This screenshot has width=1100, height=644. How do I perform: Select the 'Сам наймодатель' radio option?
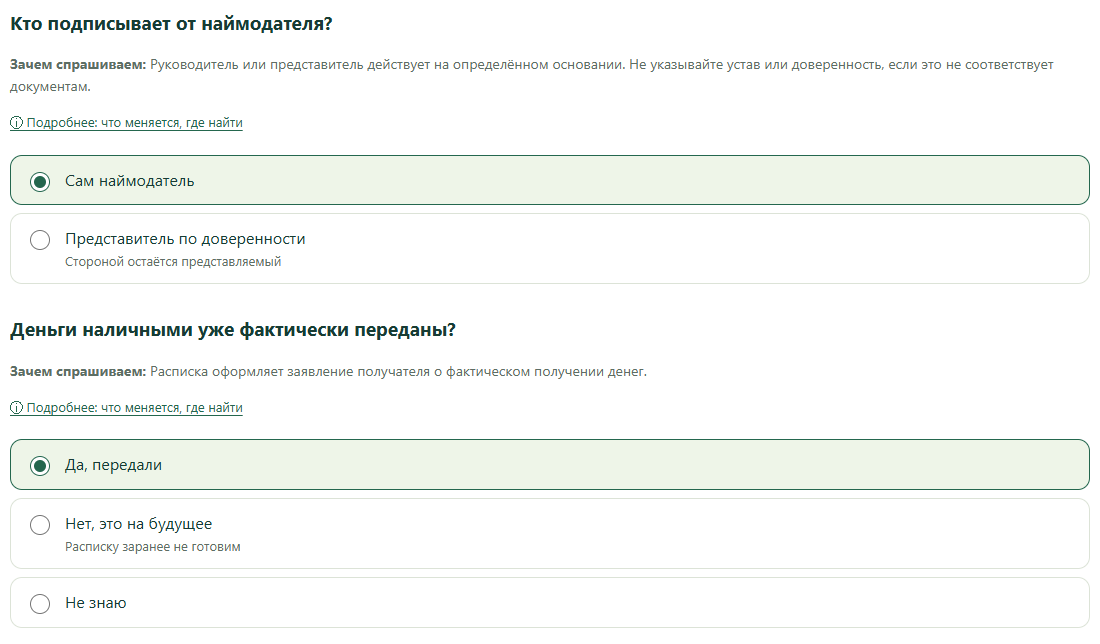click(x=549, y=180)
